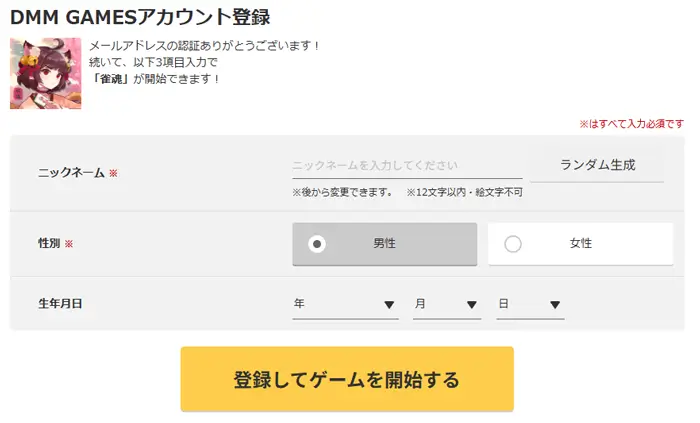Viewport: 700px width, 423px height.
Task: Choose the 女性 radio option
Action: [x=580, y=243]
